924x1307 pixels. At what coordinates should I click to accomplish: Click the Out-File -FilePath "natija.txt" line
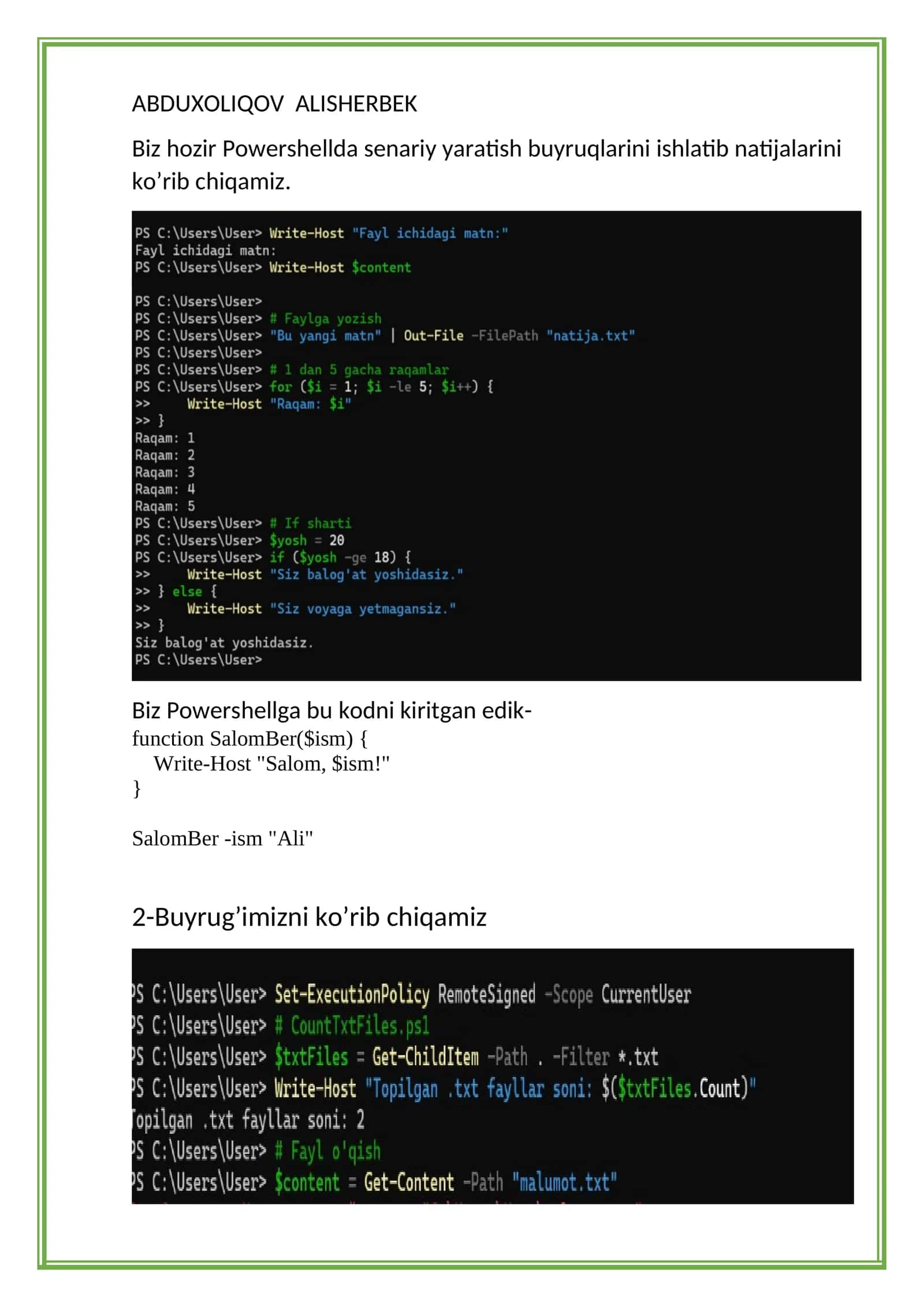(x=385, y=336)
